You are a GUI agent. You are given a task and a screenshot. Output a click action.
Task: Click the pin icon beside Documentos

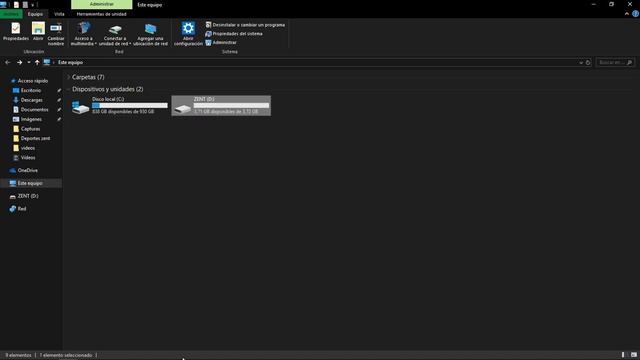click(x=59, y=109)
